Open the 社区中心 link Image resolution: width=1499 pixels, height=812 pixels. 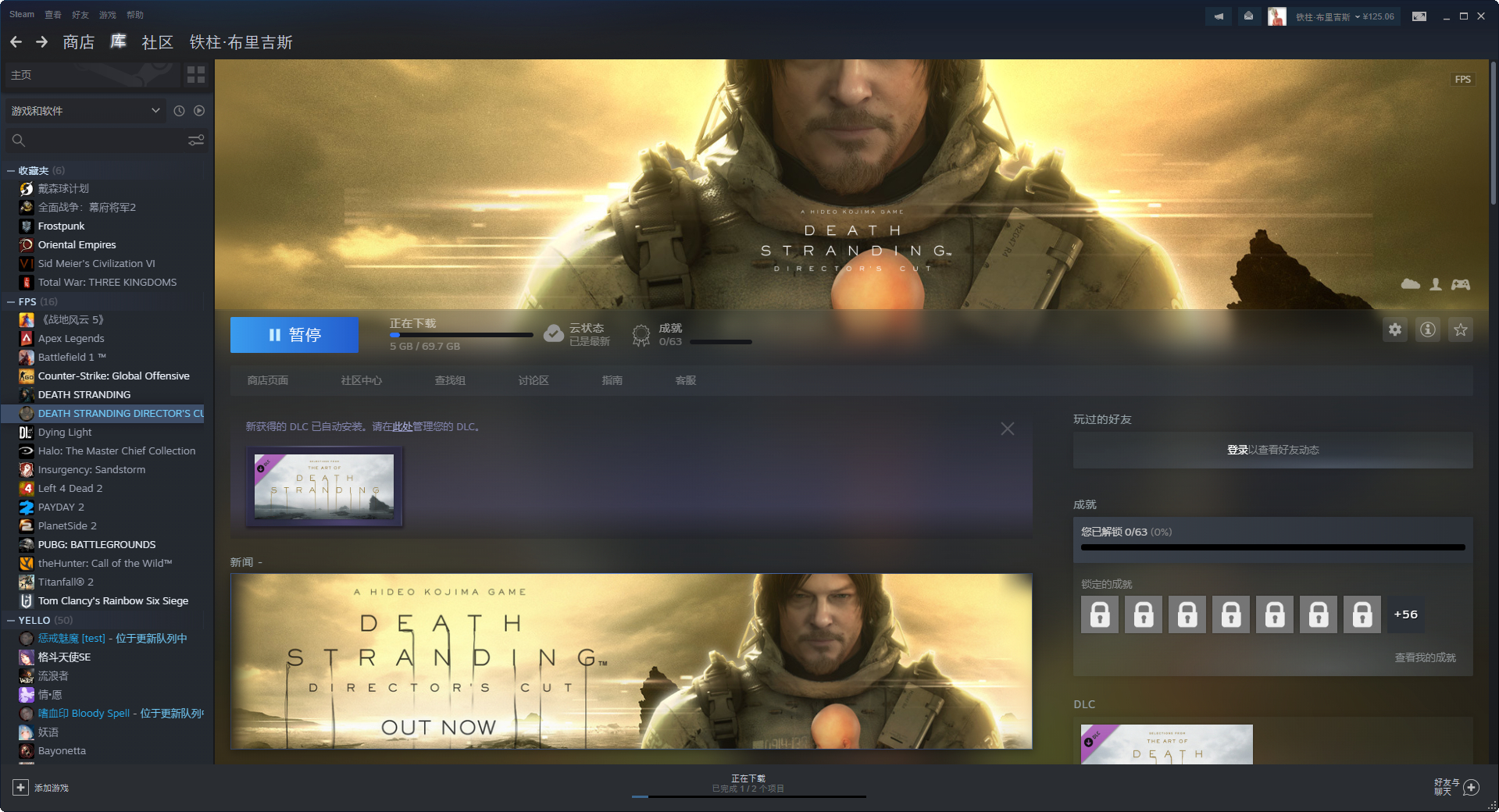click(362, 380)
